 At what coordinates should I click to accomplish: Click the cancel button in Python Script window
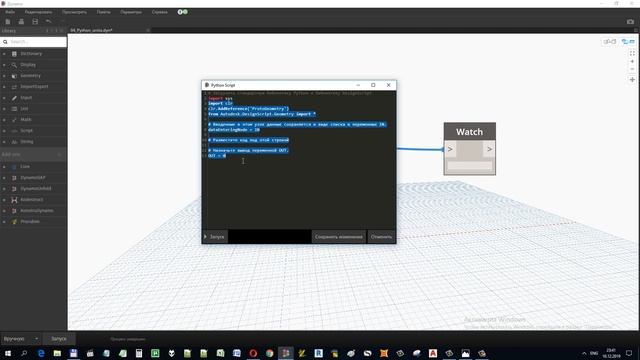tap(381, 237)
